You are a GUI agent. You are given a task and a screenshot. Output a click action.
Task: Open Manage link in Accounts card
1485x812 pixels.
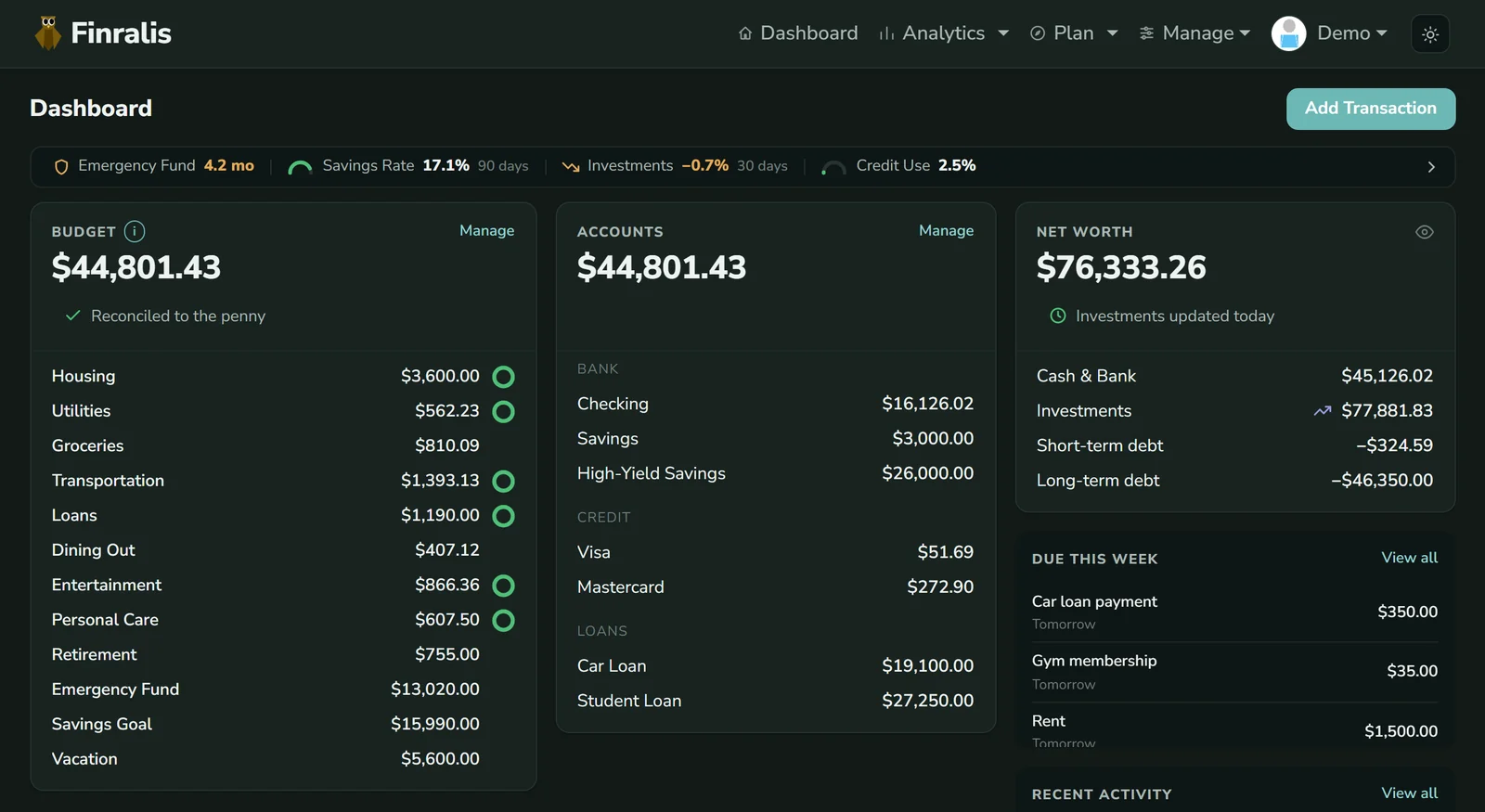[946, 231]
